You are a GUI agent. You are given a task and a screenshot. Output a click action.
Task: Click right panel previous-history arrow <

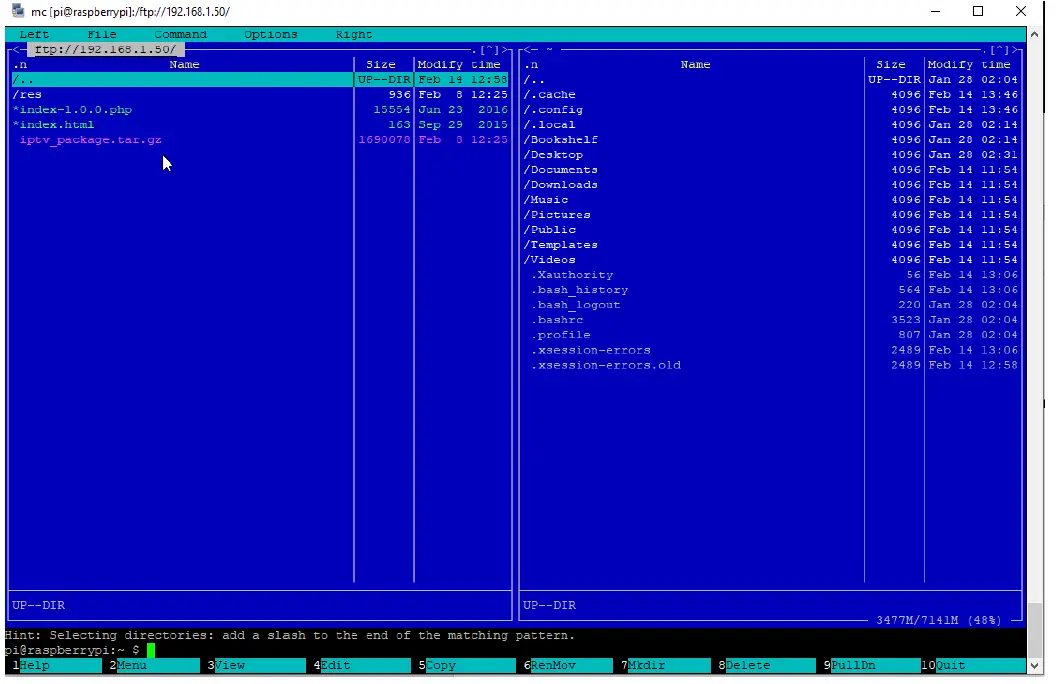click(527, 49)
